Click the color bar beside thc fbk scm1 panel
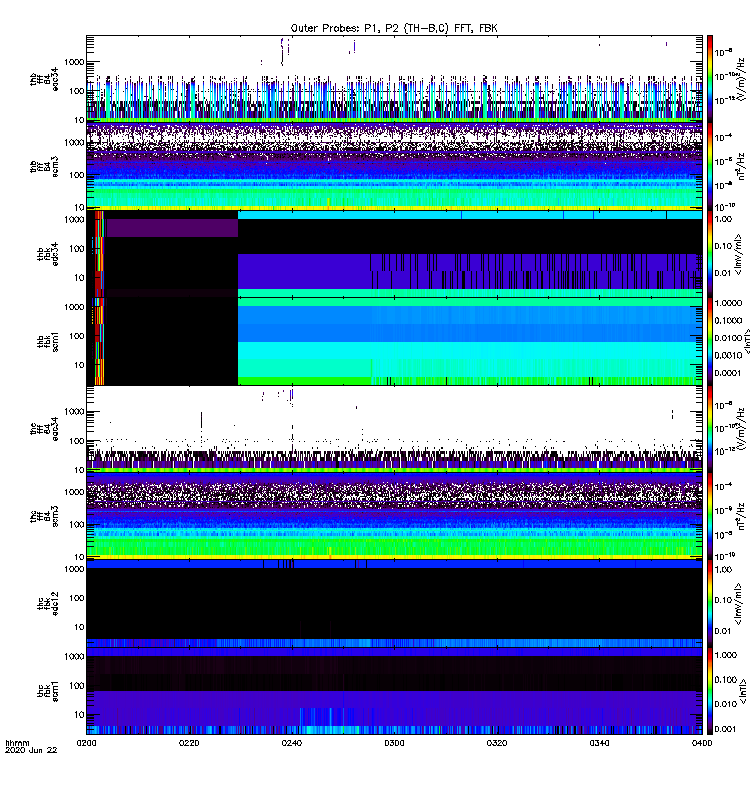Screen dimensions: 750x800 710,691
